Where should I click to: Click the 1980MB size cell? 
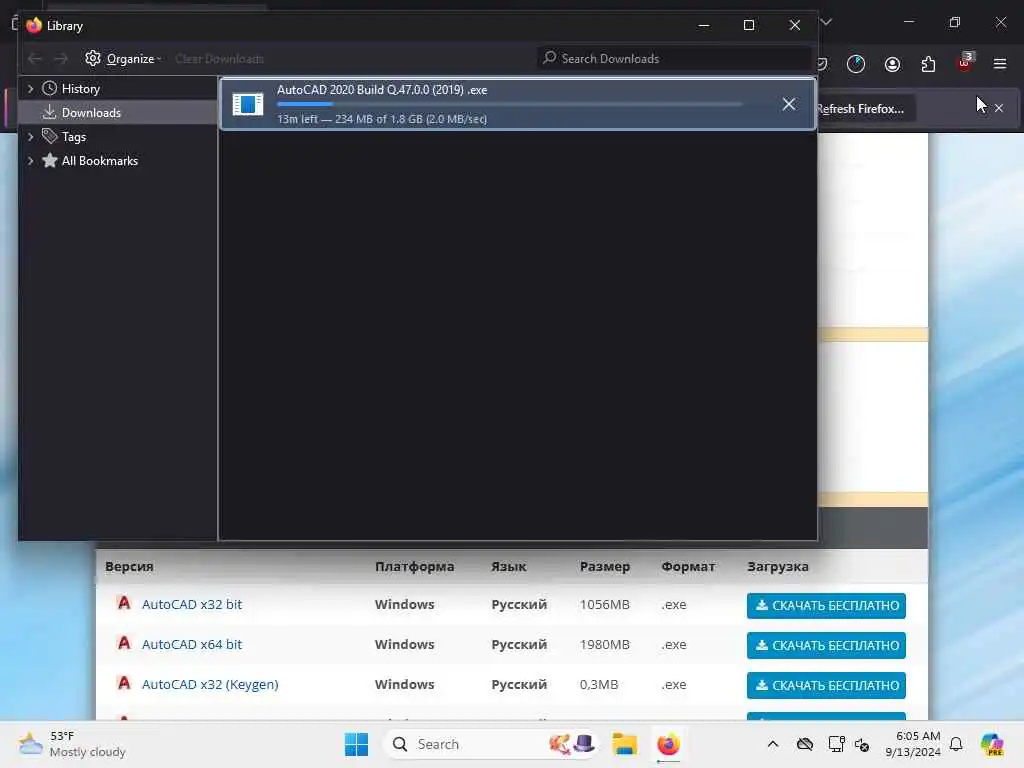click(x=605, y=645)
